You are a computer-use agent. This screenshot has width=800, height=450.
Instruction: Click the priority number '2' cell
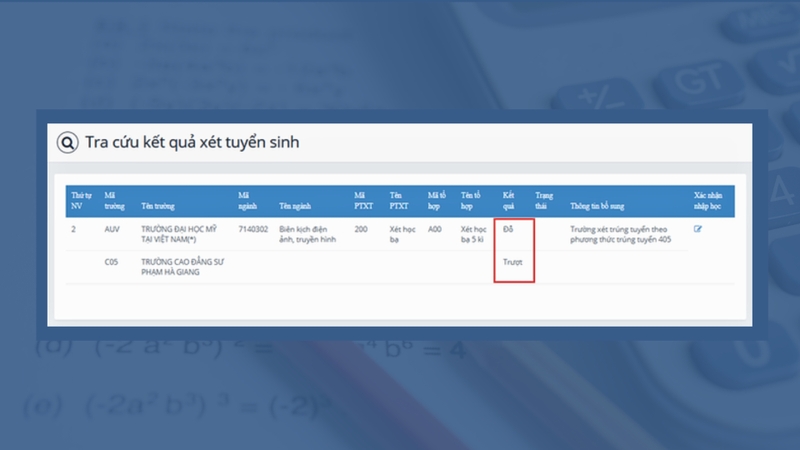pos(73,229)
